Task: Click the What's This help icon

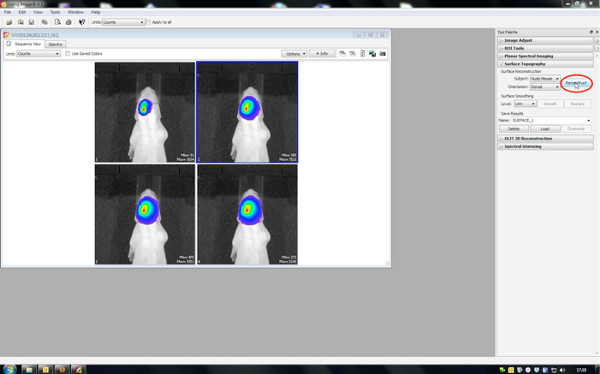Action: click(82, 22)
